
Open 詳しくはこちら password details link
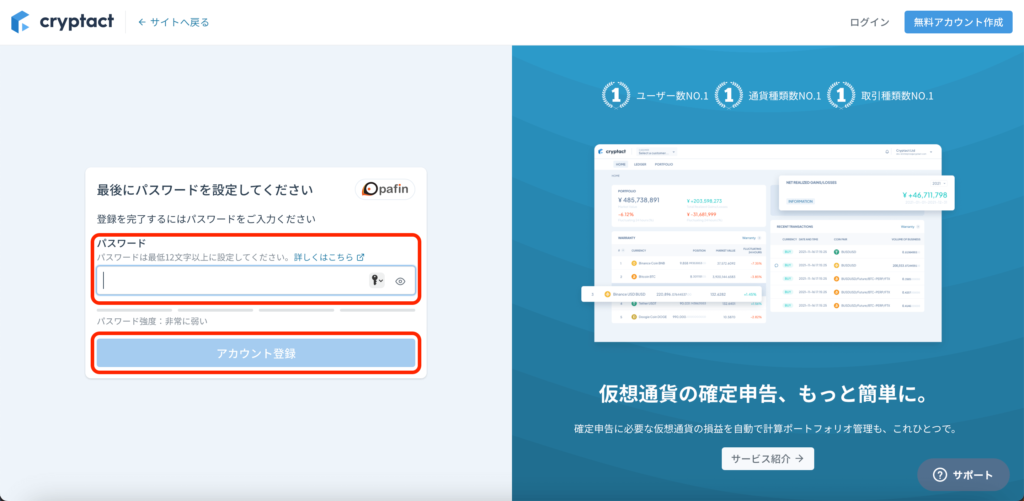328,257
